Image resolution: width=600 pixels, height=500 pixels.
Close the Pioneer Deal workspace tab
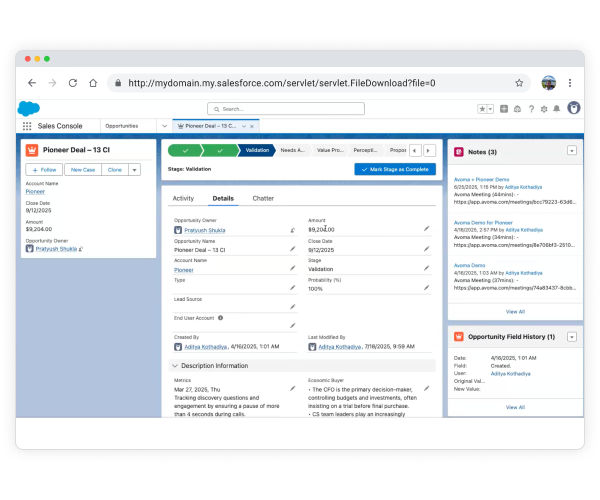[252, 126]
